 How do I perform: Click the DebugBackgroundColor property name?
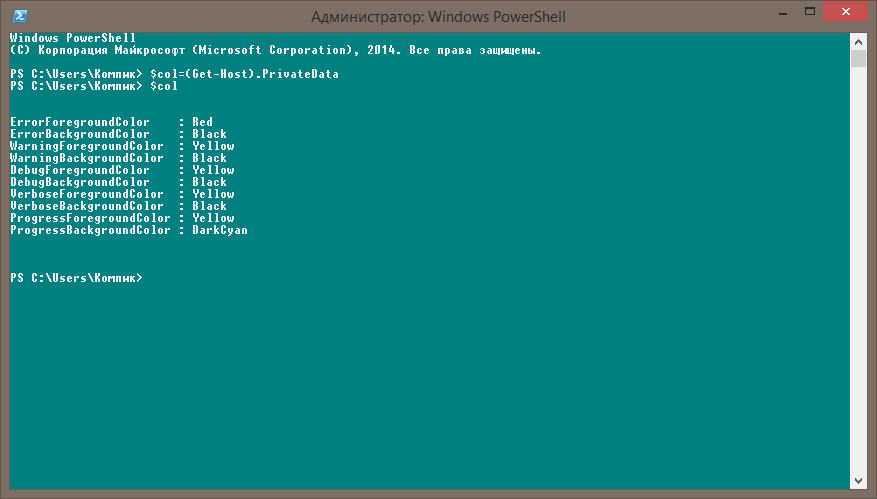(80, 182)
